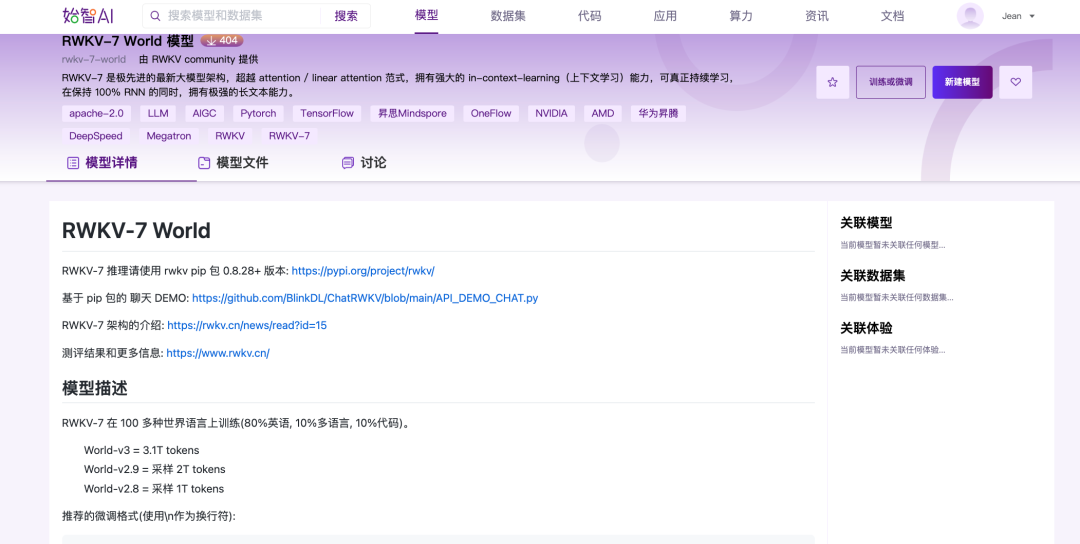Open the 文档 navigation item
Image resolution: width=1080 pixels, height=544 pixels.
893,16
